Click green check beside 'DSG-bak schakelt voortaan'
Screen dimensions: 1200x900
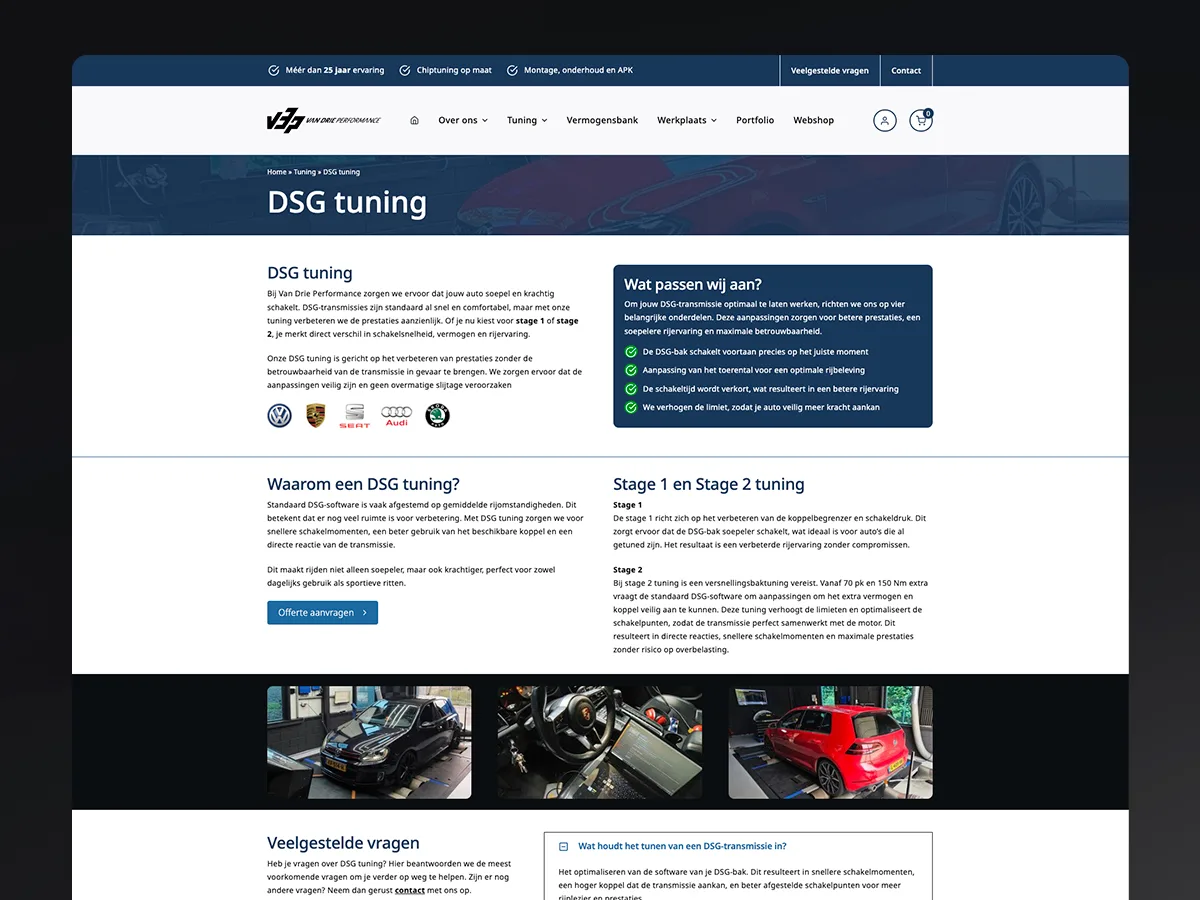(x=631, y=352)
